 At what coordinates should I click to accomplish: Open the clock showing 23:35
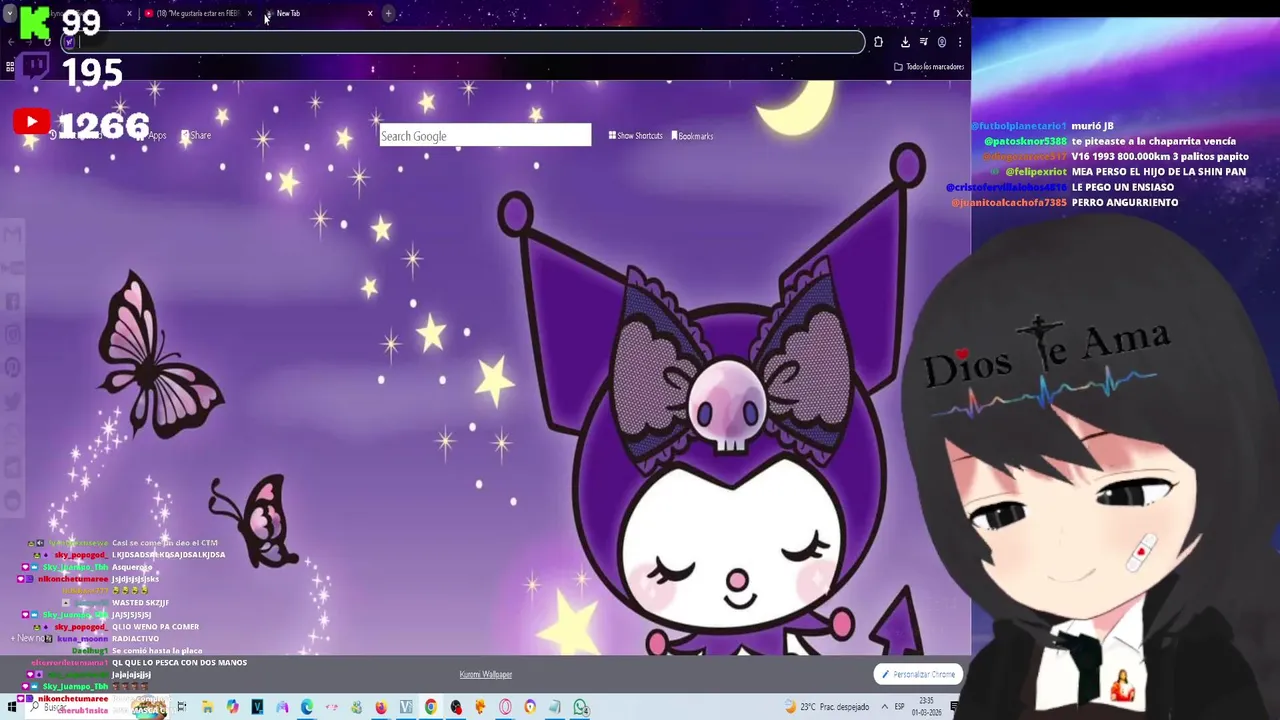click(927, 707)
